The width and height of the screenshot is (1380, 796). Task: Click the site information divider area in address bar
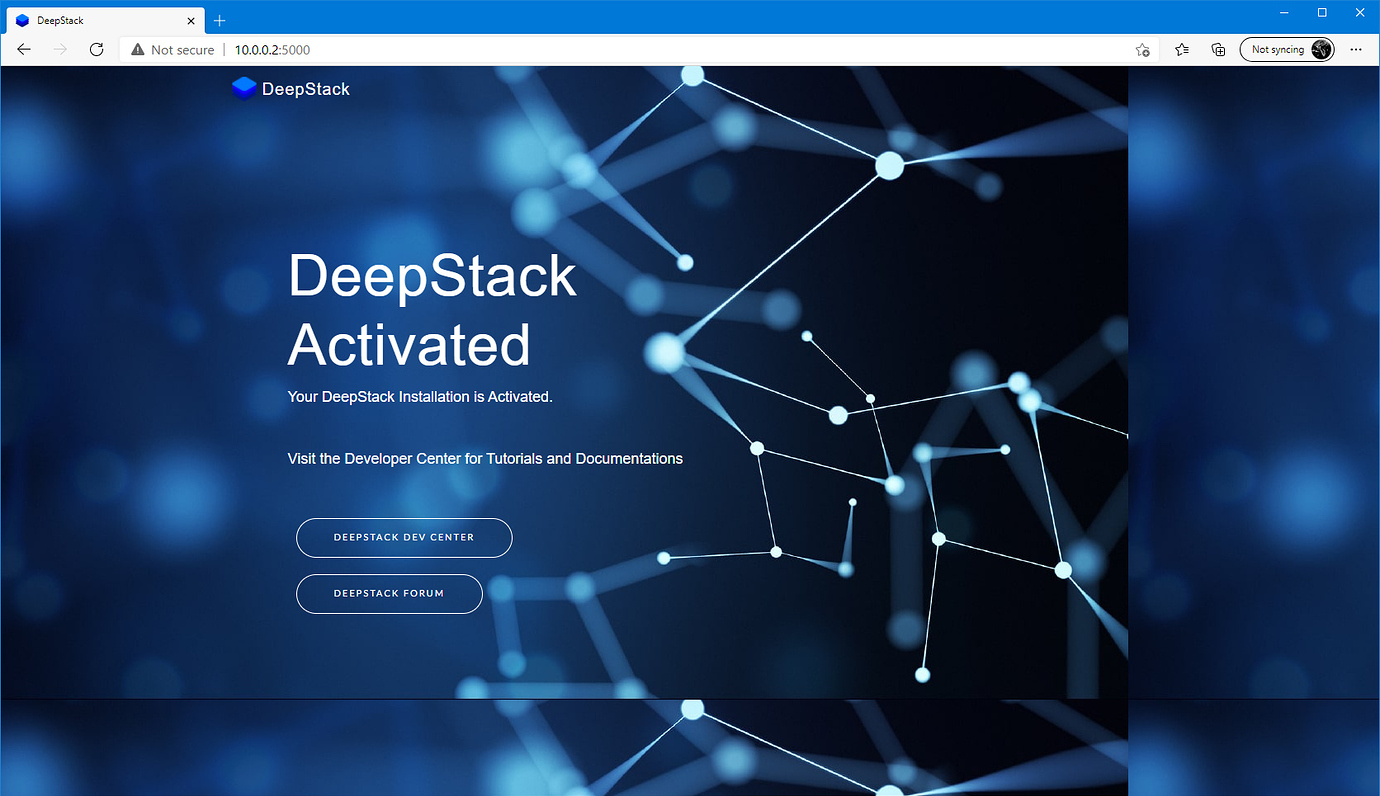point(222,49)
